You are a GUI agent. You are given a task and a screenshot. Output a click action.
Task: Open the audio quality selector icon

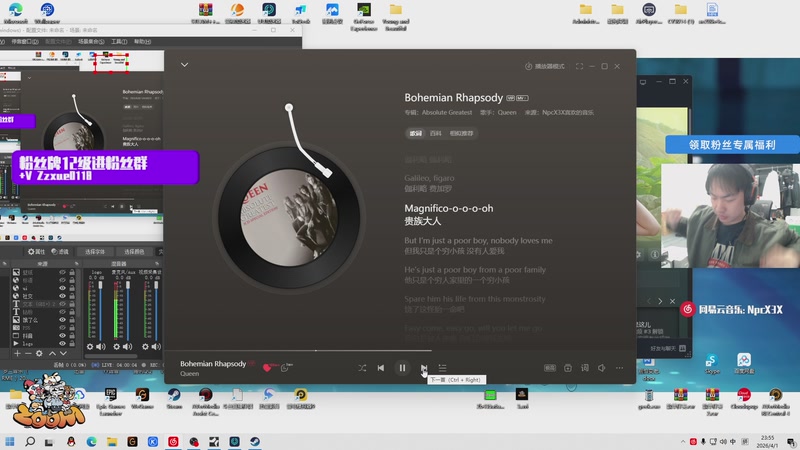[549, 368]
